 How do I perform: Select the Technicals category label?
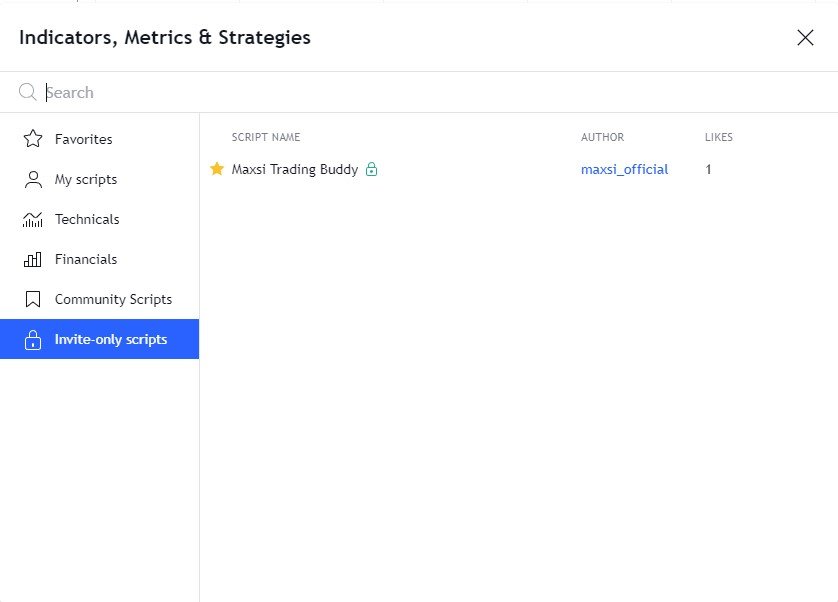(87, 219)
